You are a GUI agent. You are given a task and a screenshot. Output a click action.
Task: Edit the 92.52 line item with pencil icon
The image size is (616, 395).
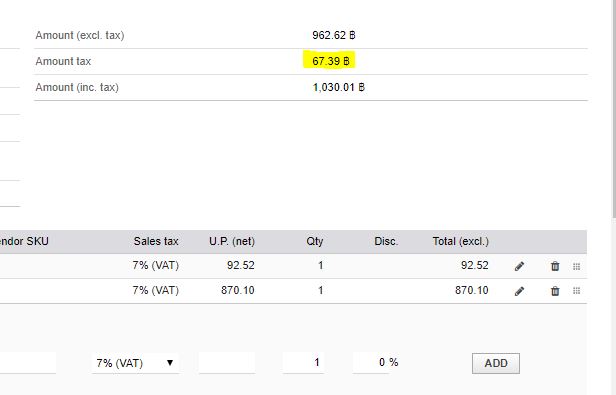click(519, 266)
